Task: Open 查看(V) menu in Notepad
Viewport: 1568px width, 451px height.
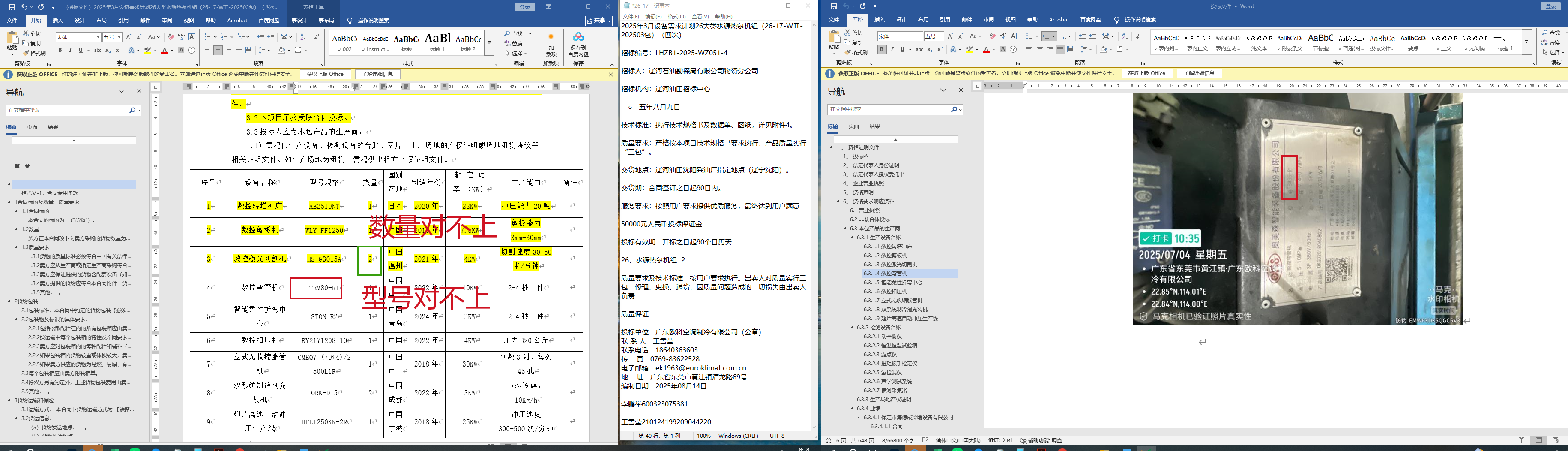Action: pos(700,16)
